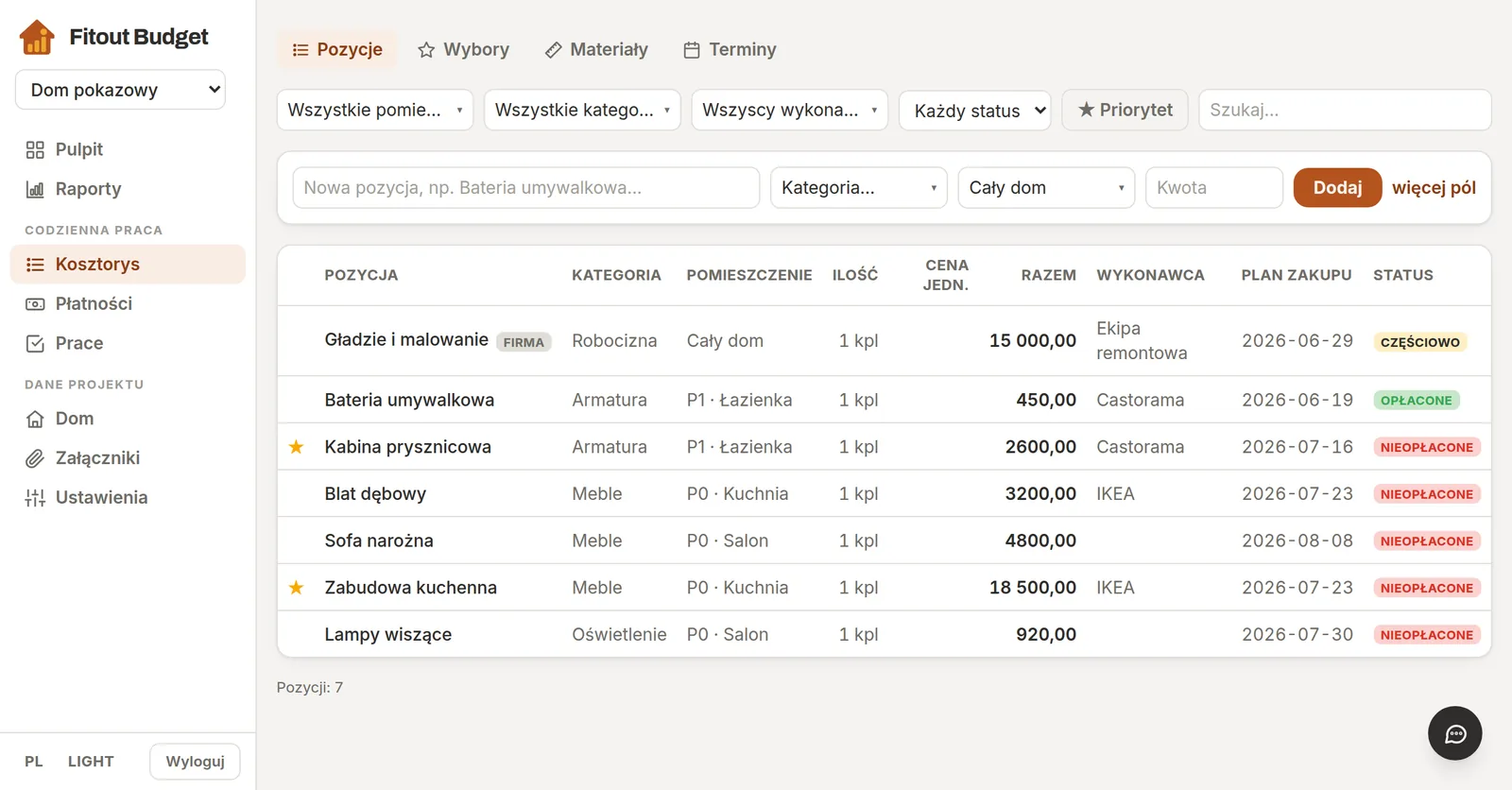Screen dimensions: 1512x790
Task: Expand the Kategoria dropdown in new item form
Action: 859,187
